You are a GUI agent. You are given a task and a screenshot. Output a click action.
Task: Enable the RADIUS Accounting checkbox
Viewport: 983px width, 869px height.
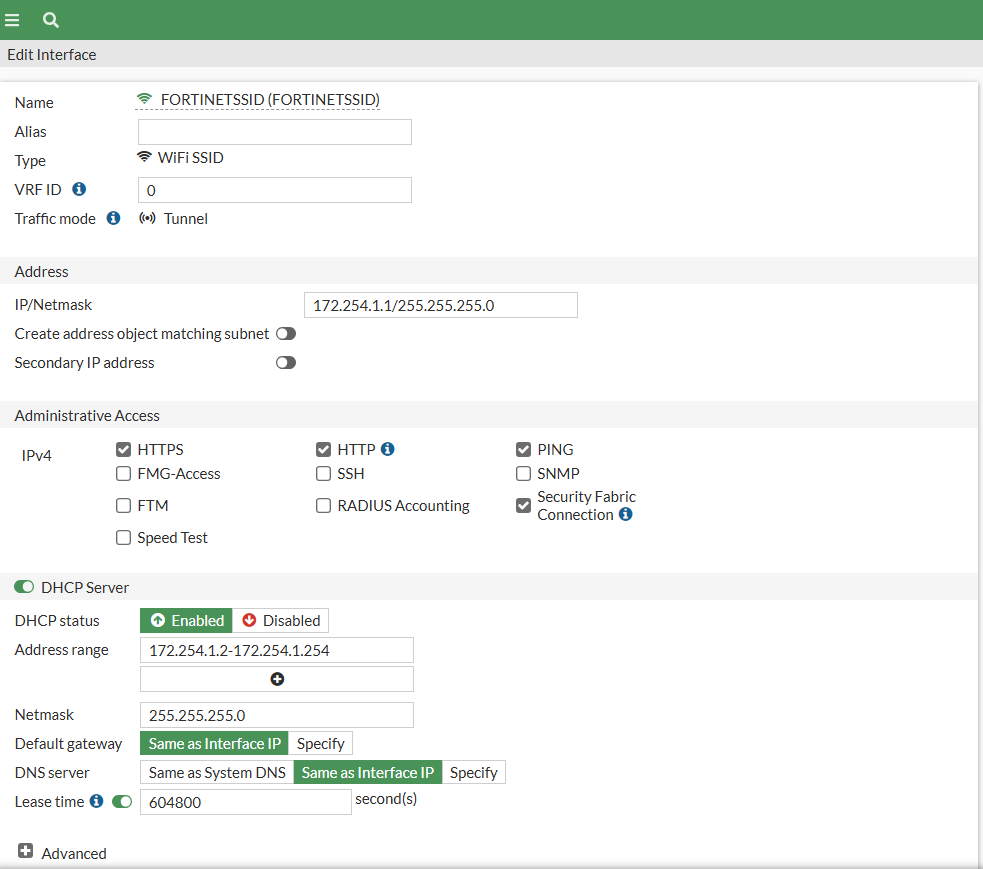pos(323,505)
